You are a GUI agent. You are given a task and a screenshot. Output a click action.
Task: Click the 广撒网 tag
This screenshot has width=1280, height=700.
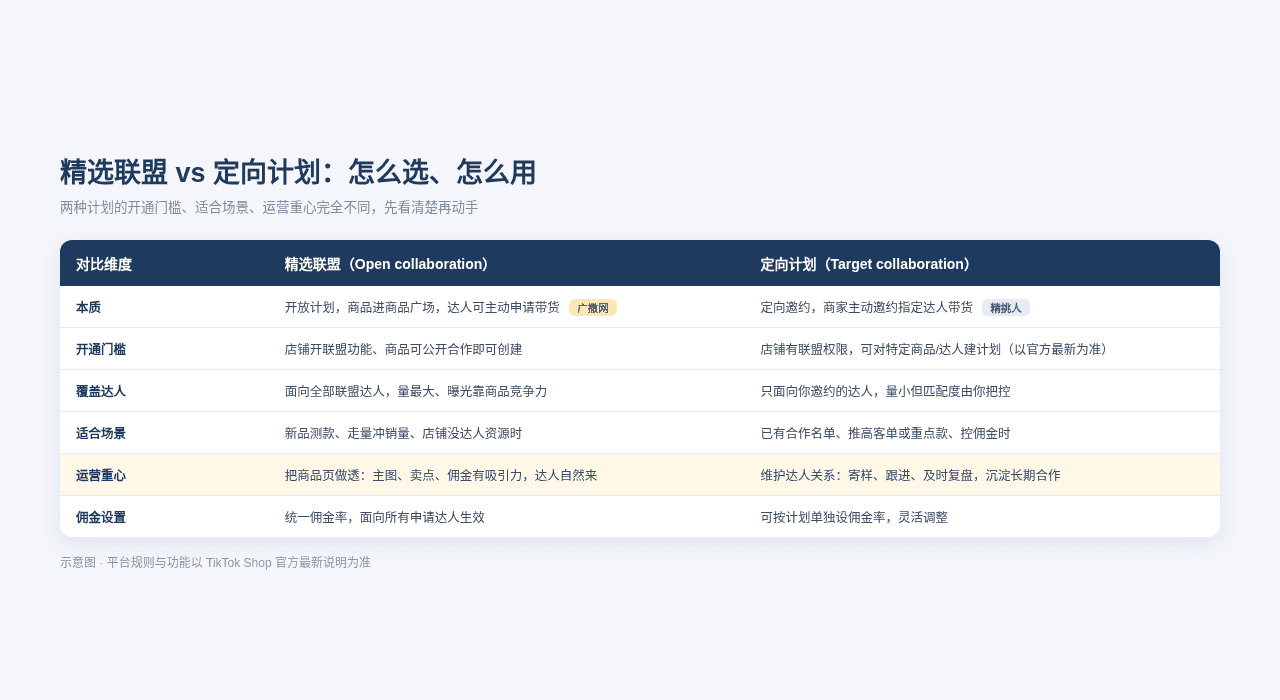pos(593,308)
